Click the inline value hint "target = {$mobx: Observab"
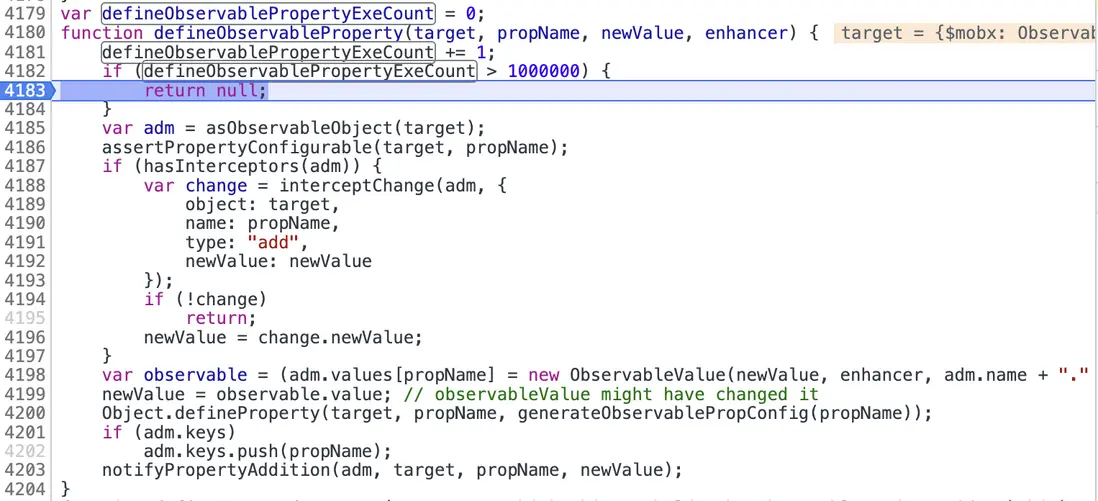1098x501 pixels. coord(965,33)
